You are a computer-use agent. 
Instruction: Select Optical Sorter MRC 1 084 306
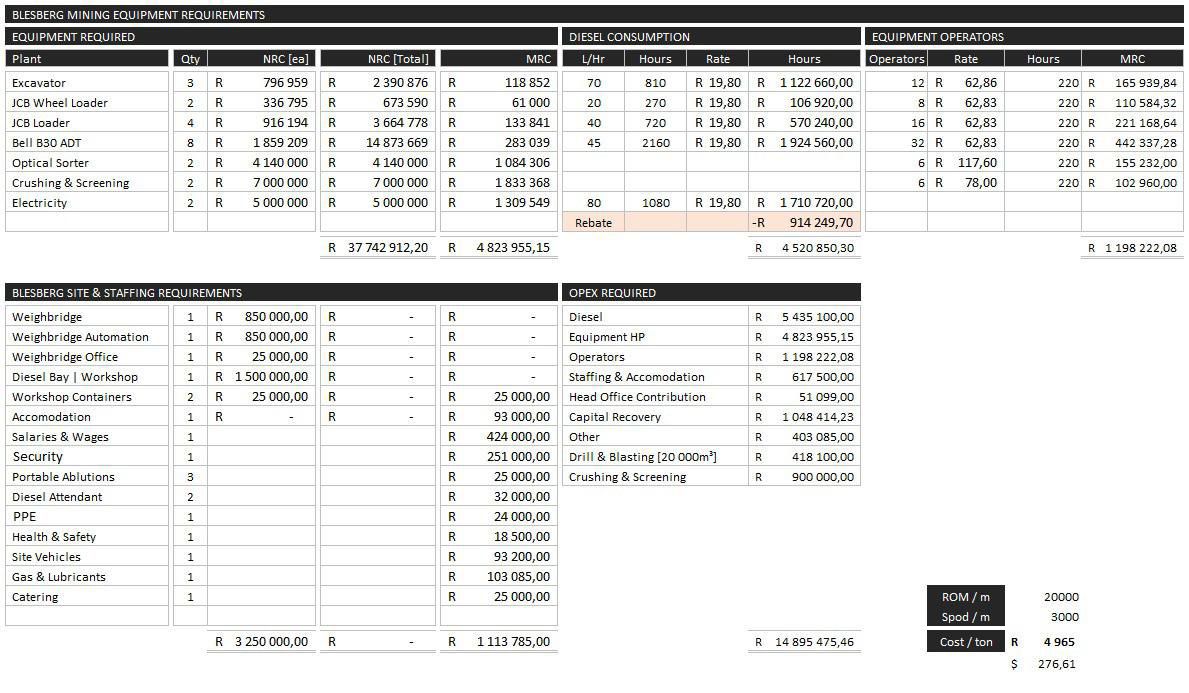click(x=499, y=163)
